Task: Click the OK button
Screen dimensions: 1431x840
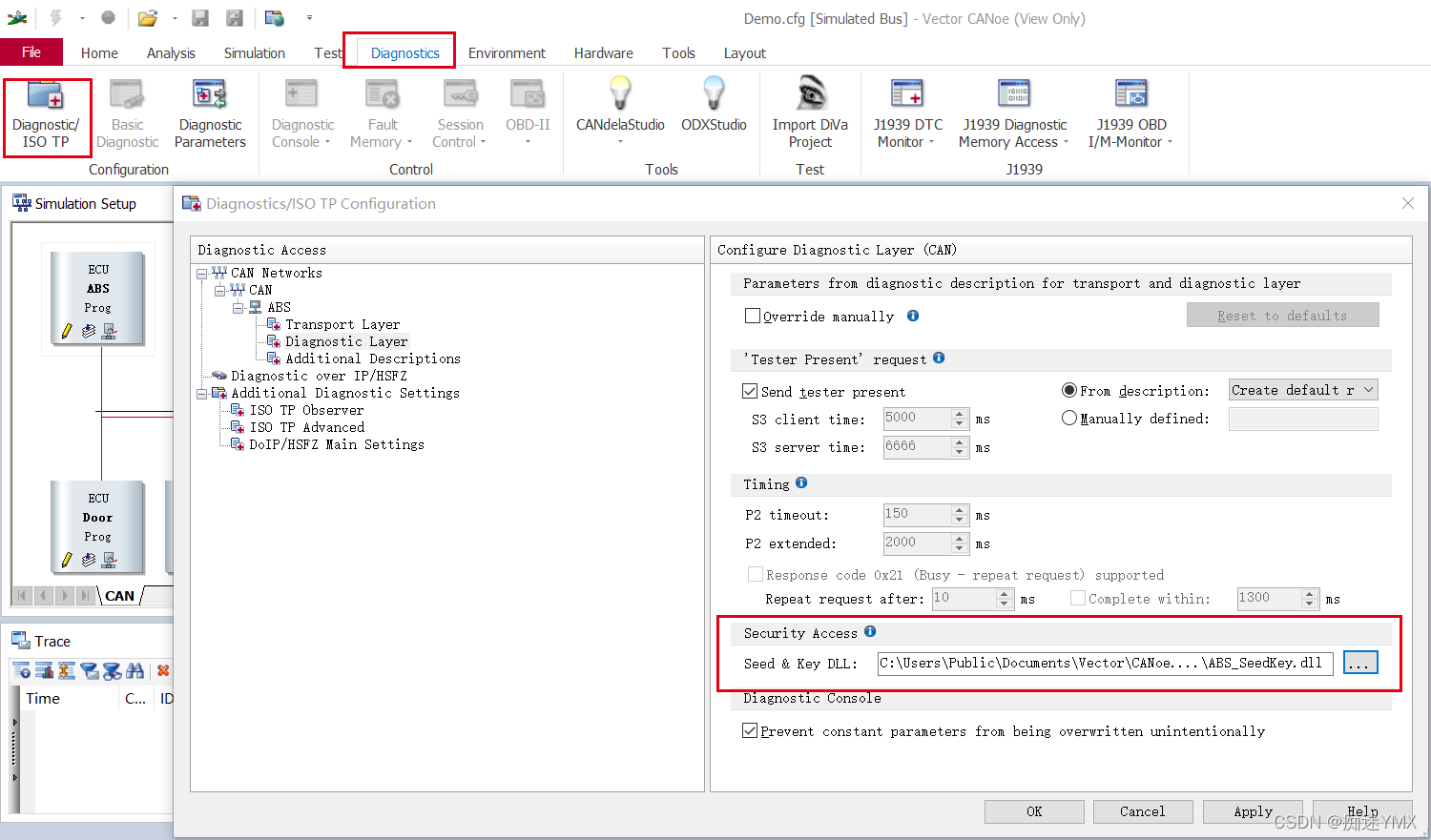Action: click(1034, 811)
